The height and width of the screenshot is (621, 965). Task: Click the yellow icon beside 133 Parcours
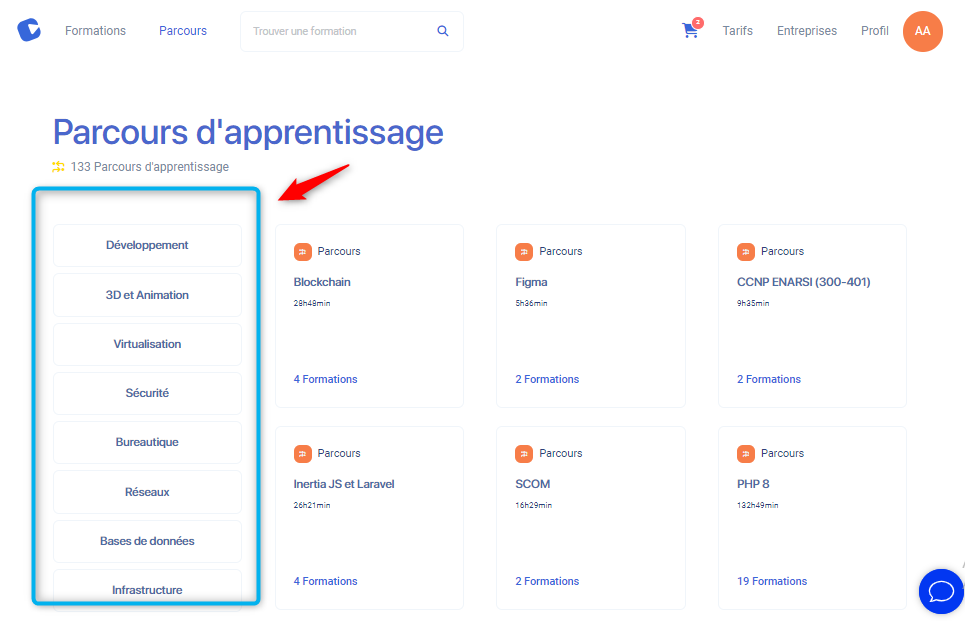(x=58, y=167)
